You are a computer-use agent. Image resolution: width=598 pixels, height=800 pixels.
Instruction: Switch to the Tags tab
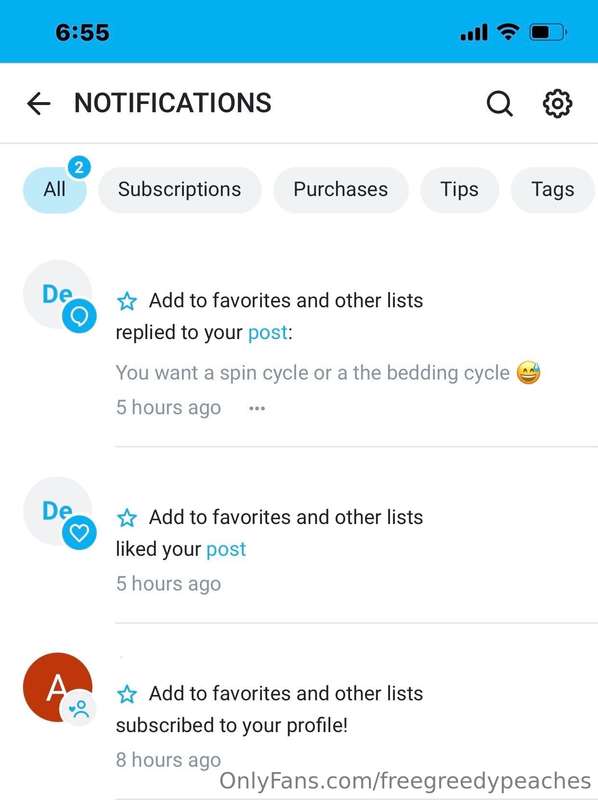(x=553, y=189)
